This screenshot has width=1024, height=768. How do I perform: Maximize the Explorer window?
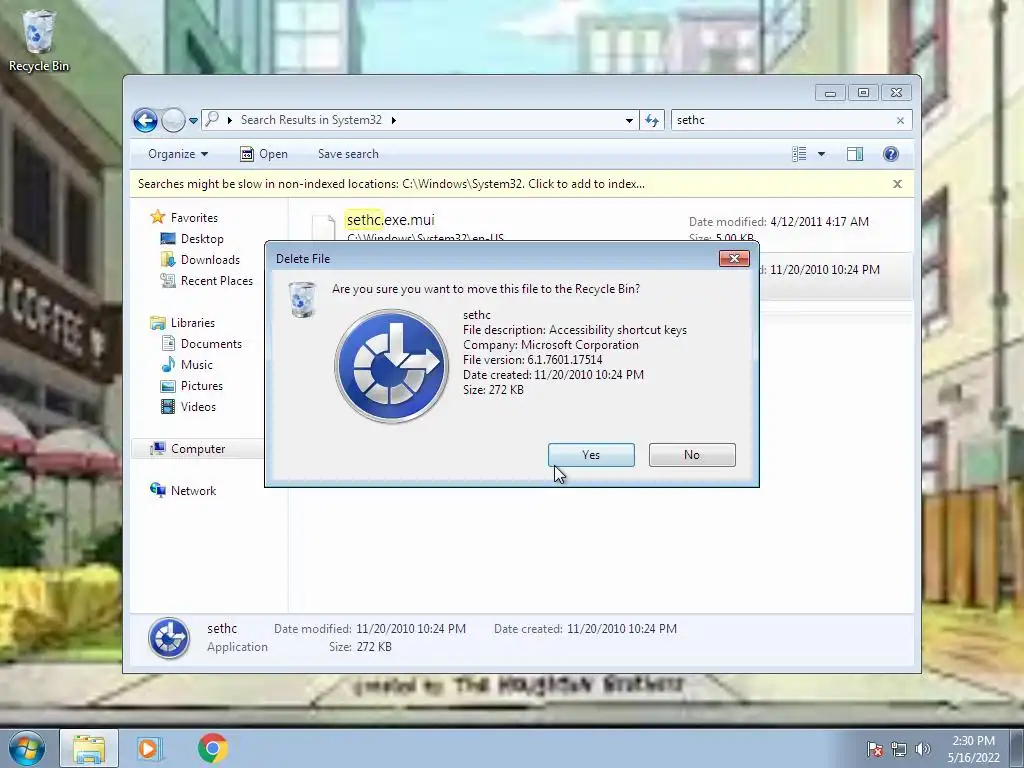(863, 93)
